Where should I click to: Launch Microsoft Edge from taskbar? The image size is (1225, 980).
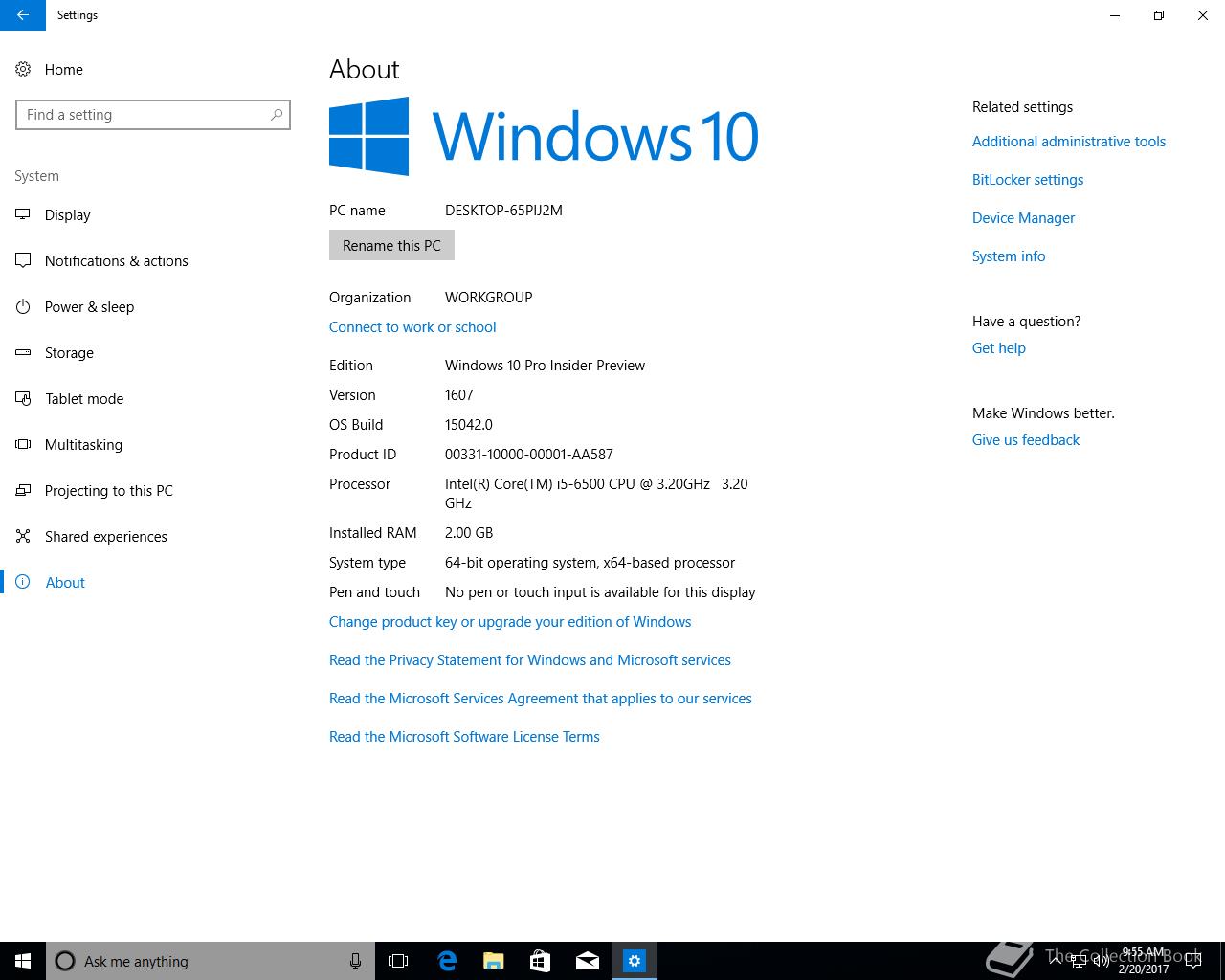(x=446, y=961)
